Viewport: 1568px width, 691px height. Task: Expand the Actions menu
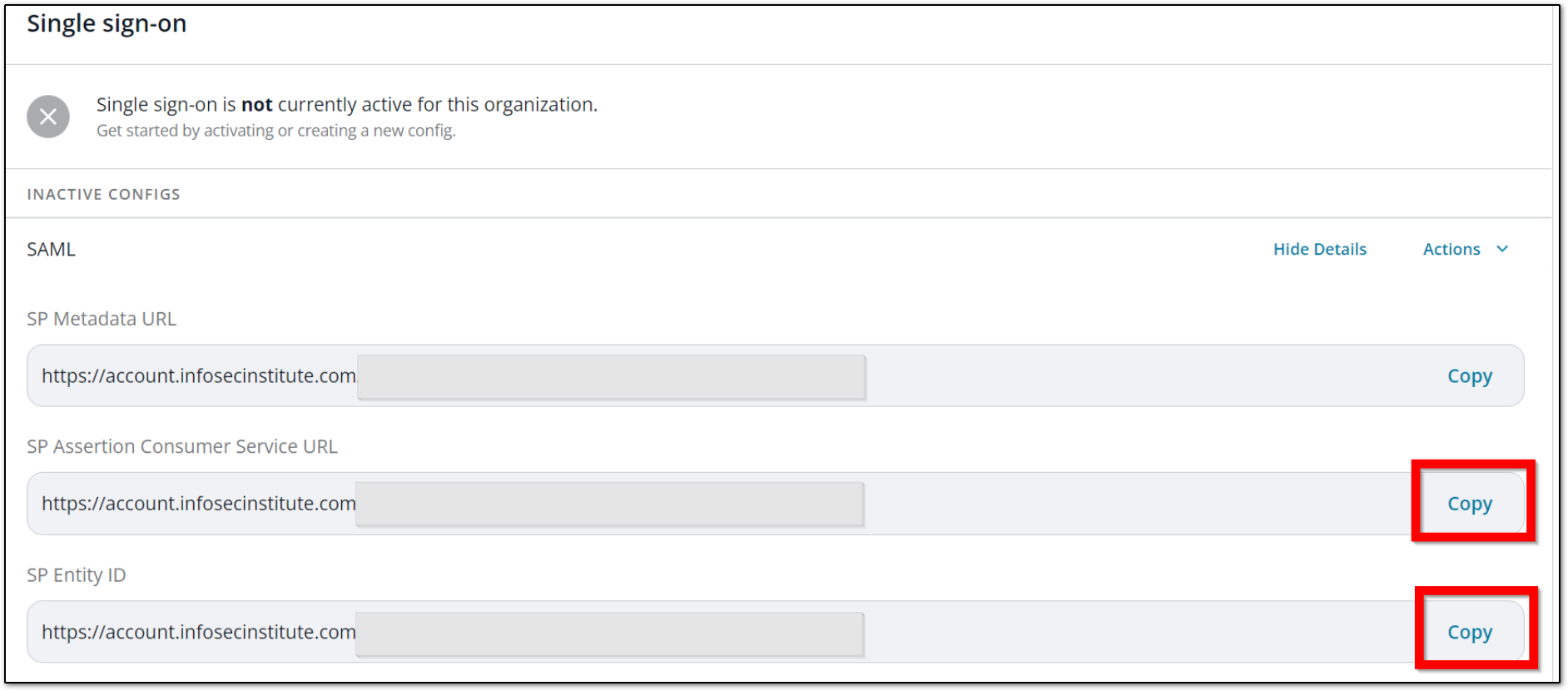[x=1465, y=249]
